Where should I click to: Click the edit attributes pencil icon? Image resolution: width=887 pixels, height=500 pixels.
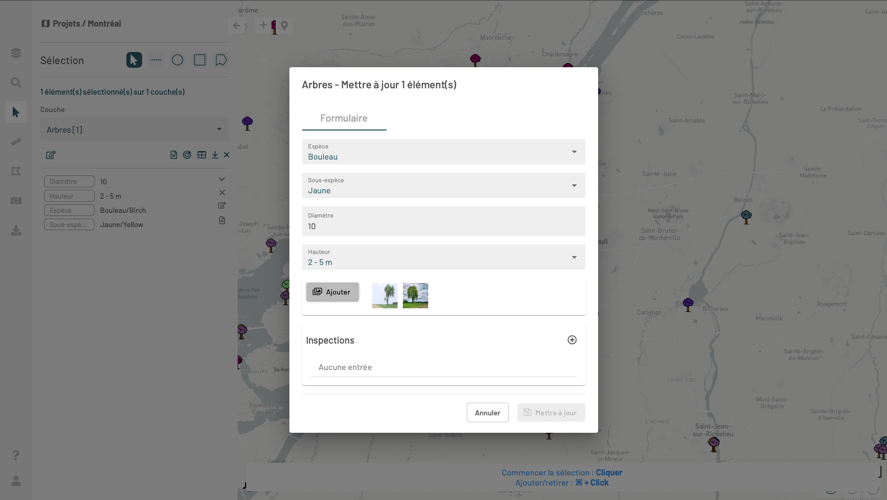pyautogui.click(x=50, y=155)
